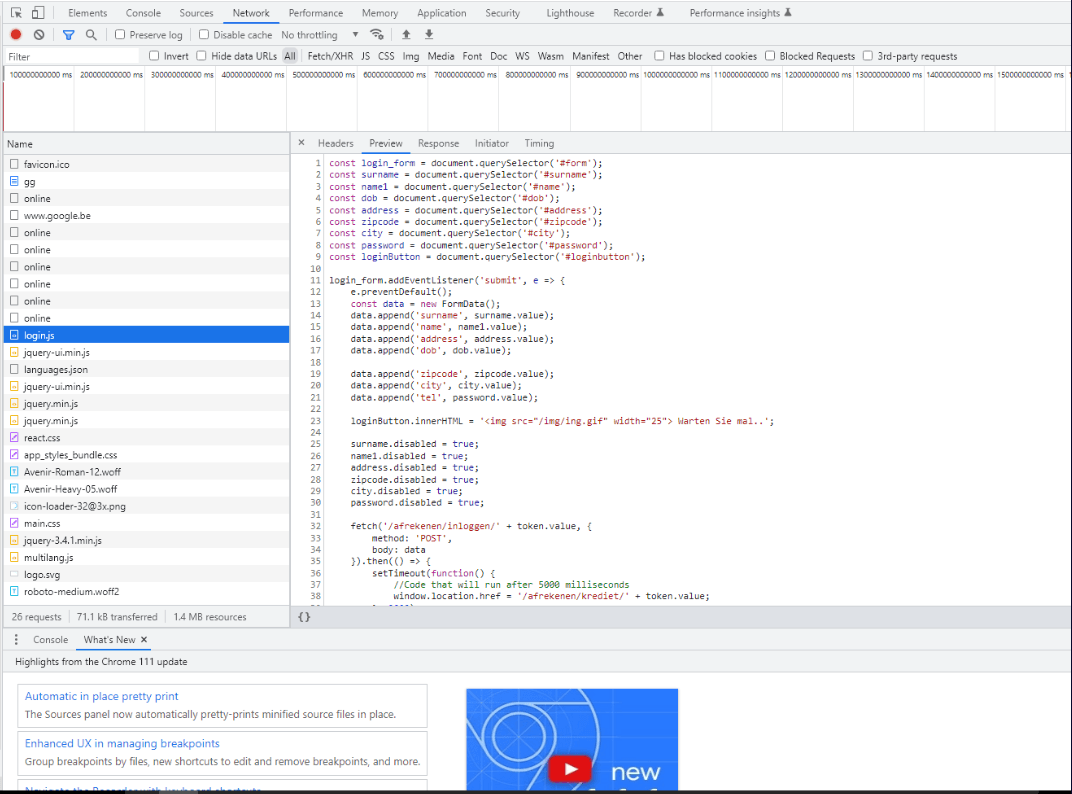The height and width of the screenshot is (794, 1072).
Task: Check Hide data URLs checkbox
Action: click(x=201, y=55)
